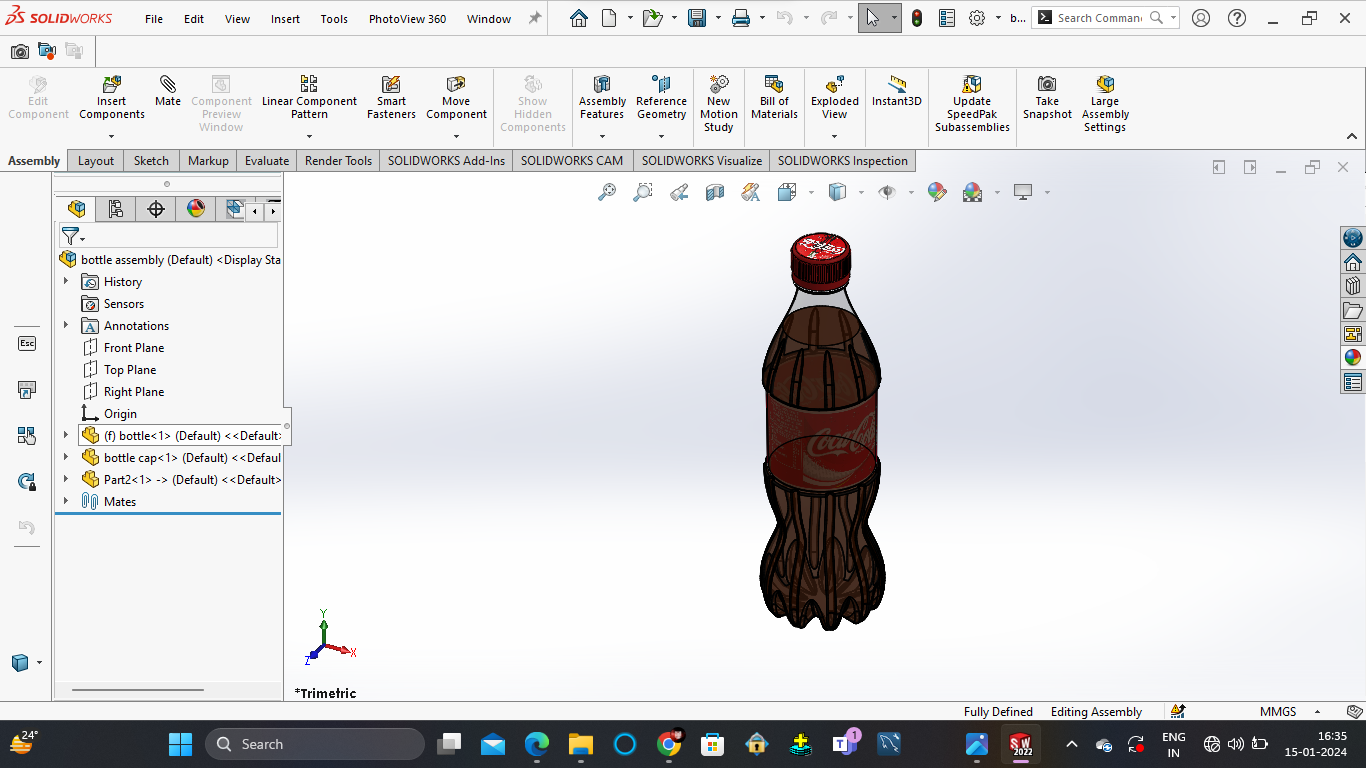Open the Appearances task pane color ball
The height and width of the screenshot is (768, 1366).
[x=1353, y=358]
